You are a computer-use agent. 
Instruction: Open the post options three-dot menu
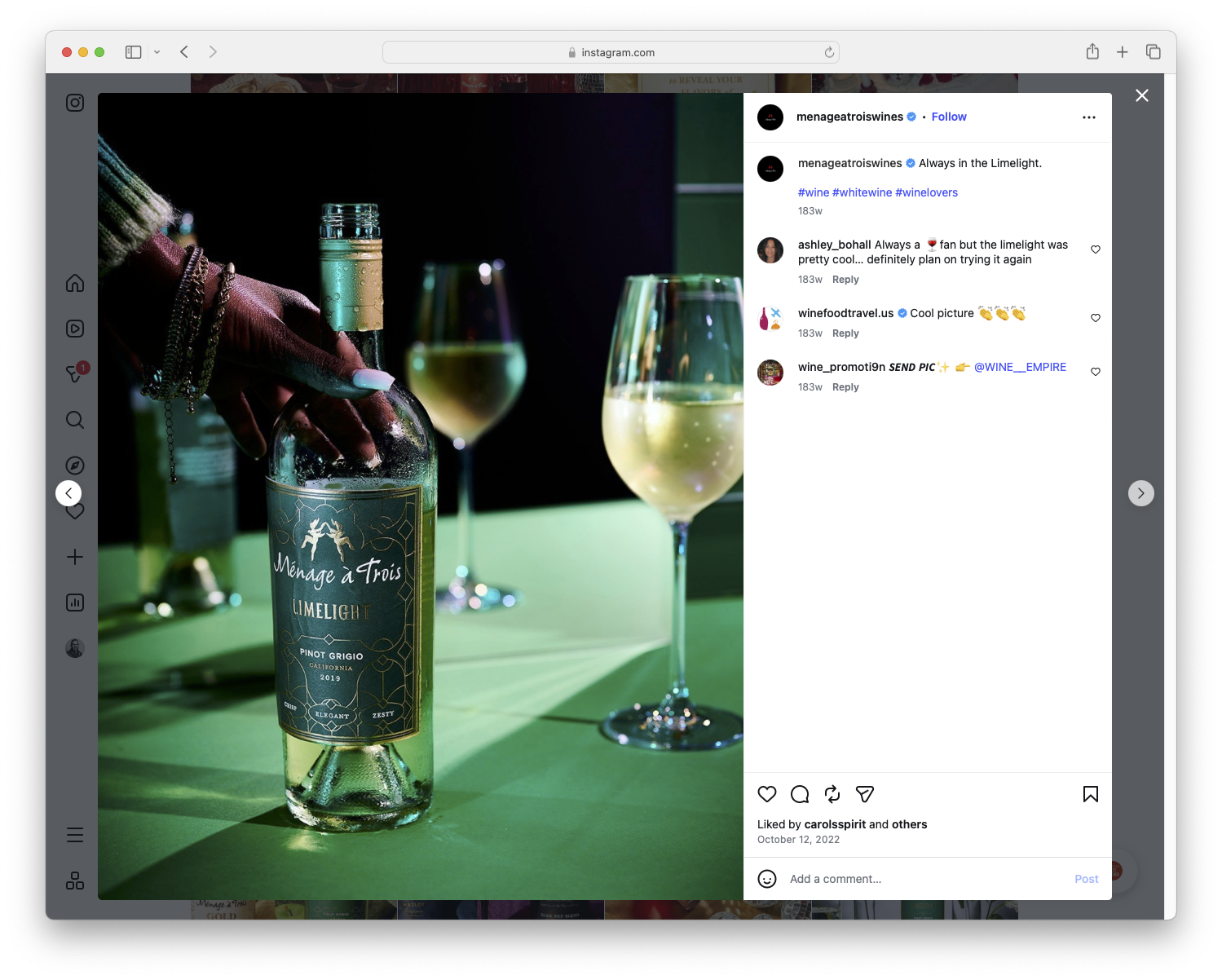(x=1089, y=117)
